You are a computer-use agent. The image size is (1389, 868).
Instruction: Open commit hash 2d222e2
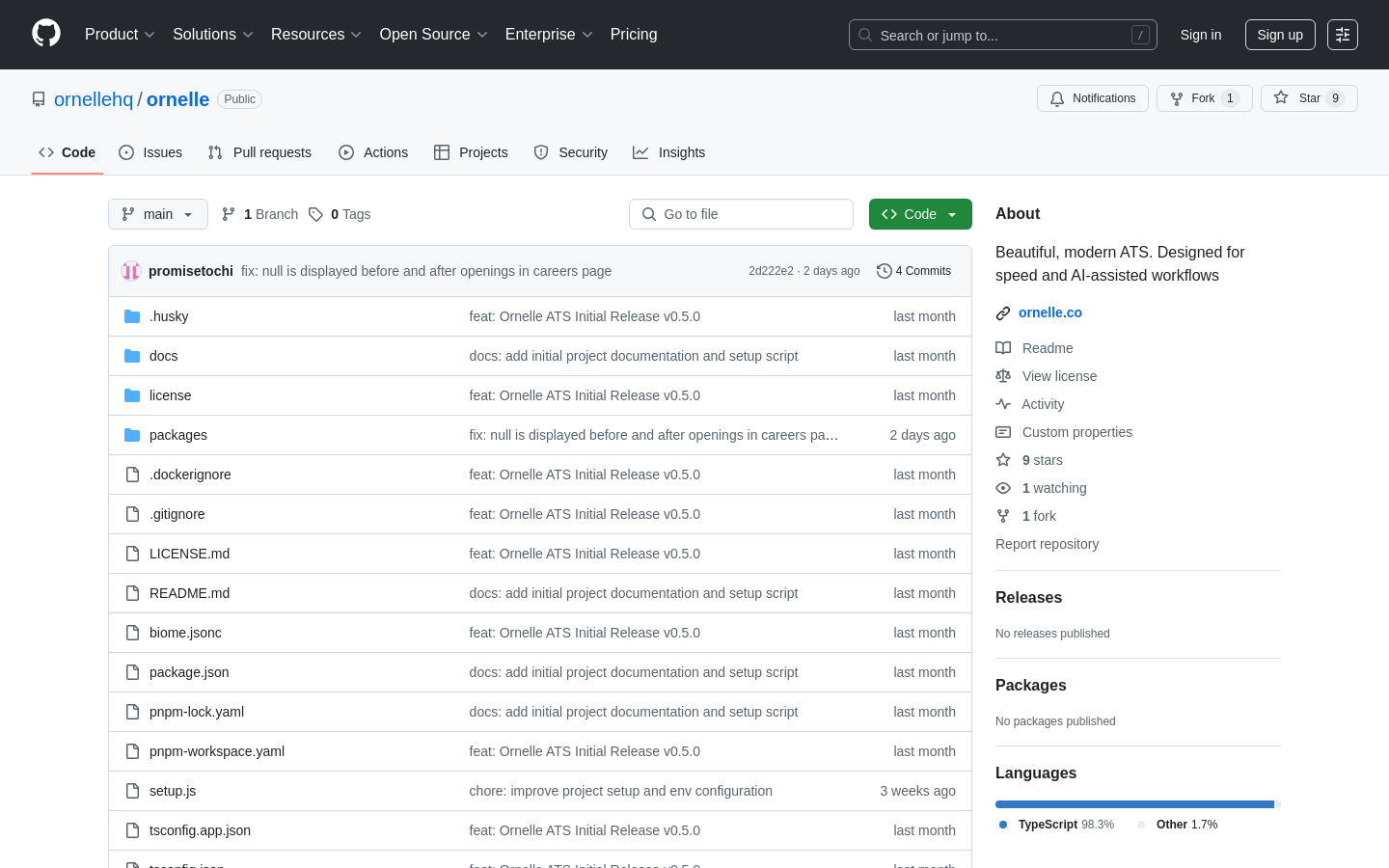point(771,271)
